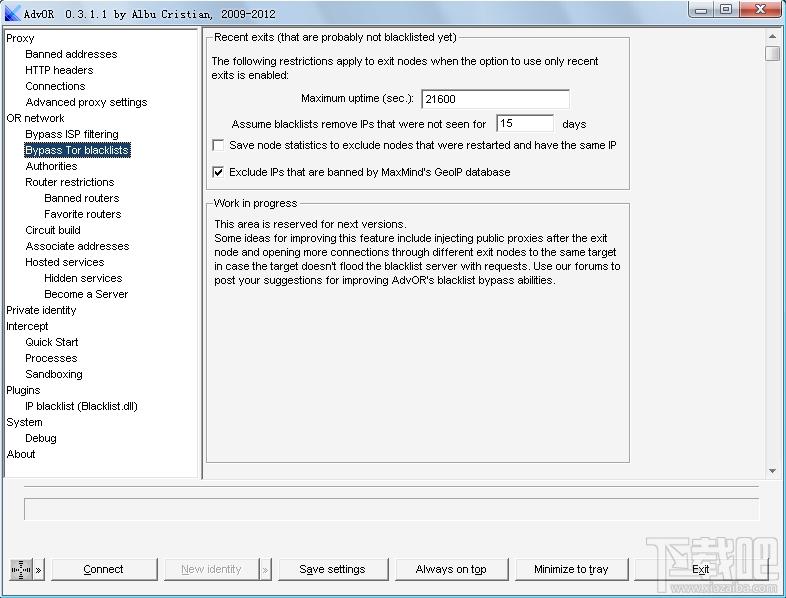Open IP blacklist (Blacklist.dll) plugin page
This screenshot has height=598, width=786.
81,407
